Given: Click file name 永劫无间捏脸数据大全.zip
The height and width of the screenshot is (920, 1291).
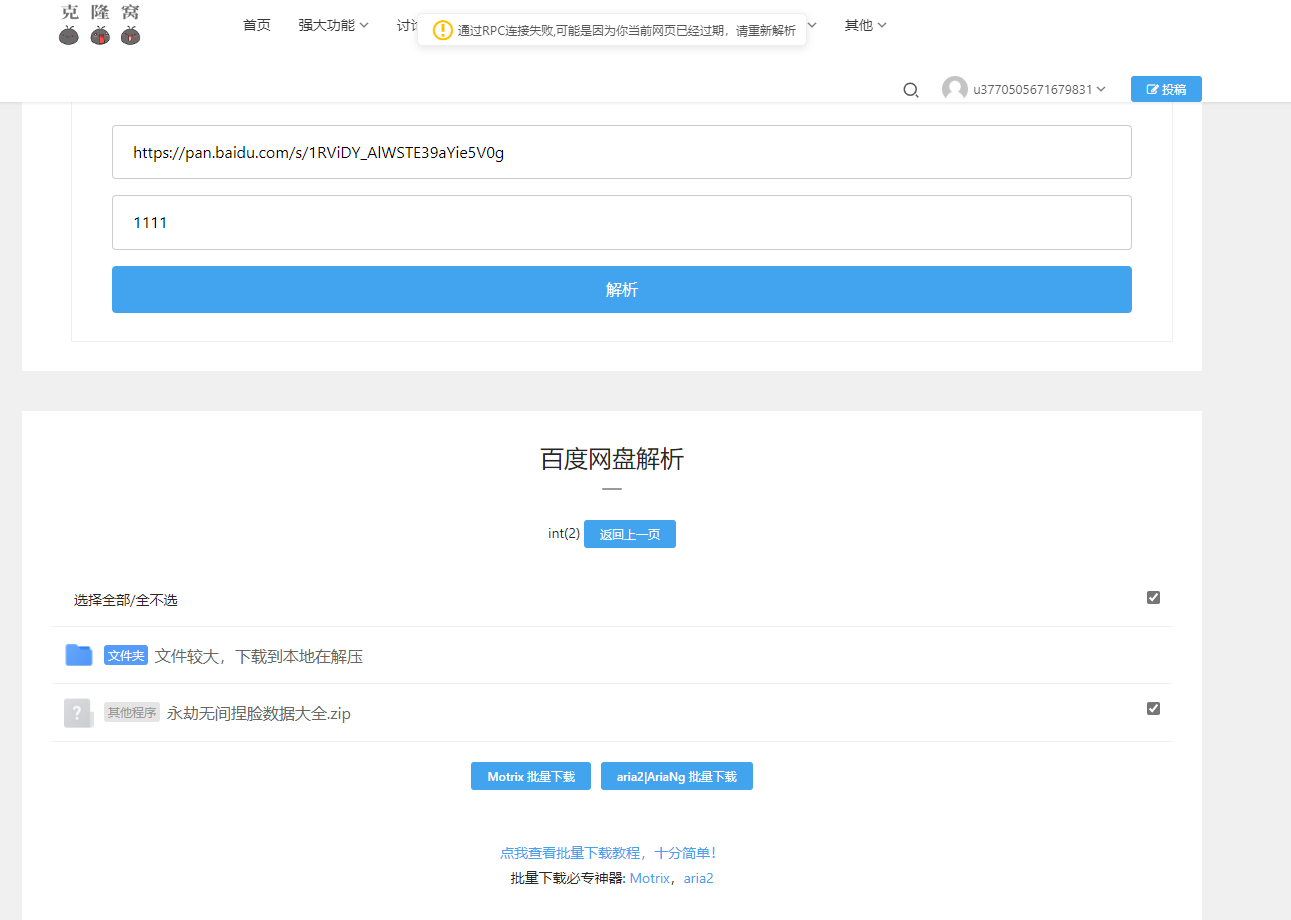Looking at the screenshot, I should 259,713.
